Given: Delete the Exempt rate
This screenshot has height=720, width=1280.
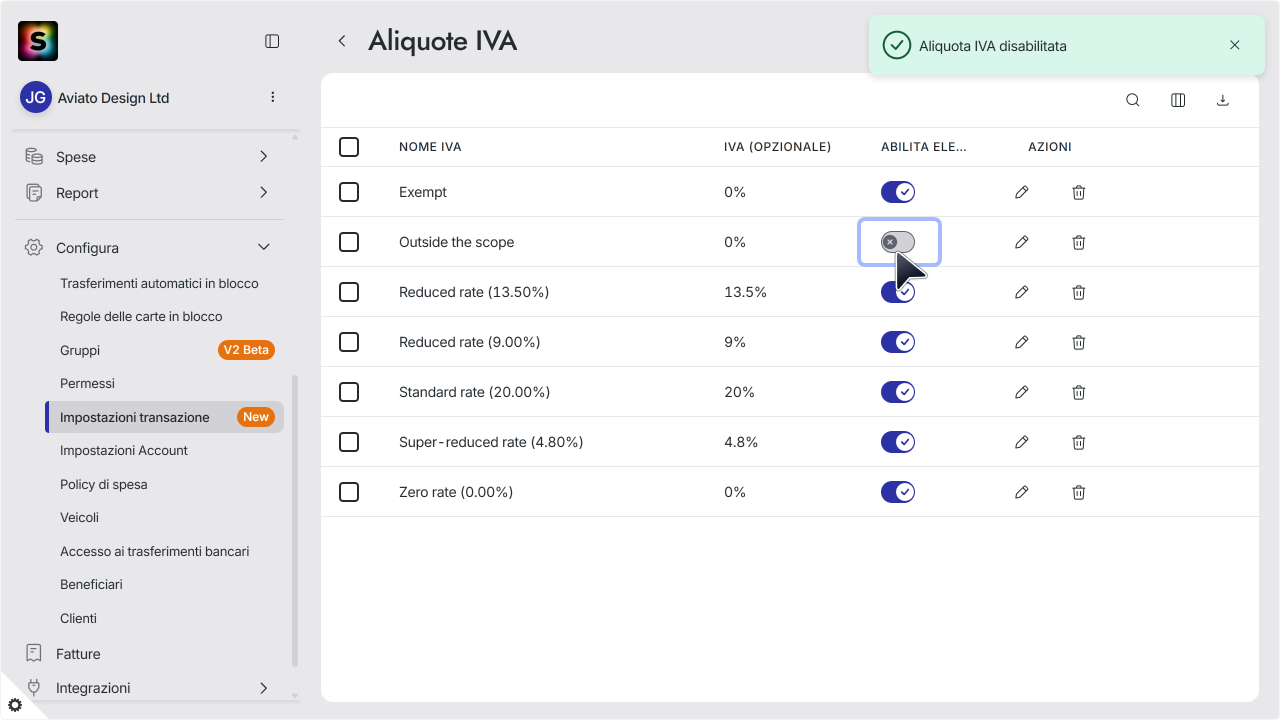Looking at the screenshot, I should [x=1079, y=192].
